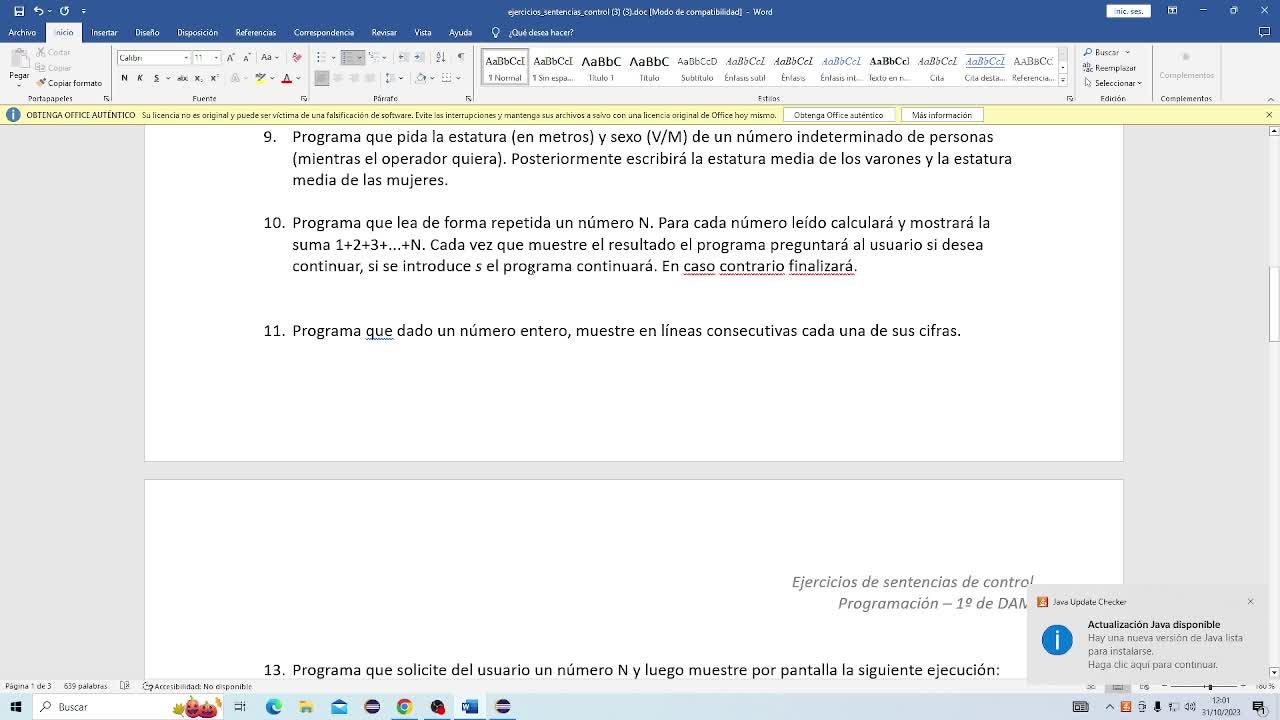Apply the Subtítulo style

(697, 67)
